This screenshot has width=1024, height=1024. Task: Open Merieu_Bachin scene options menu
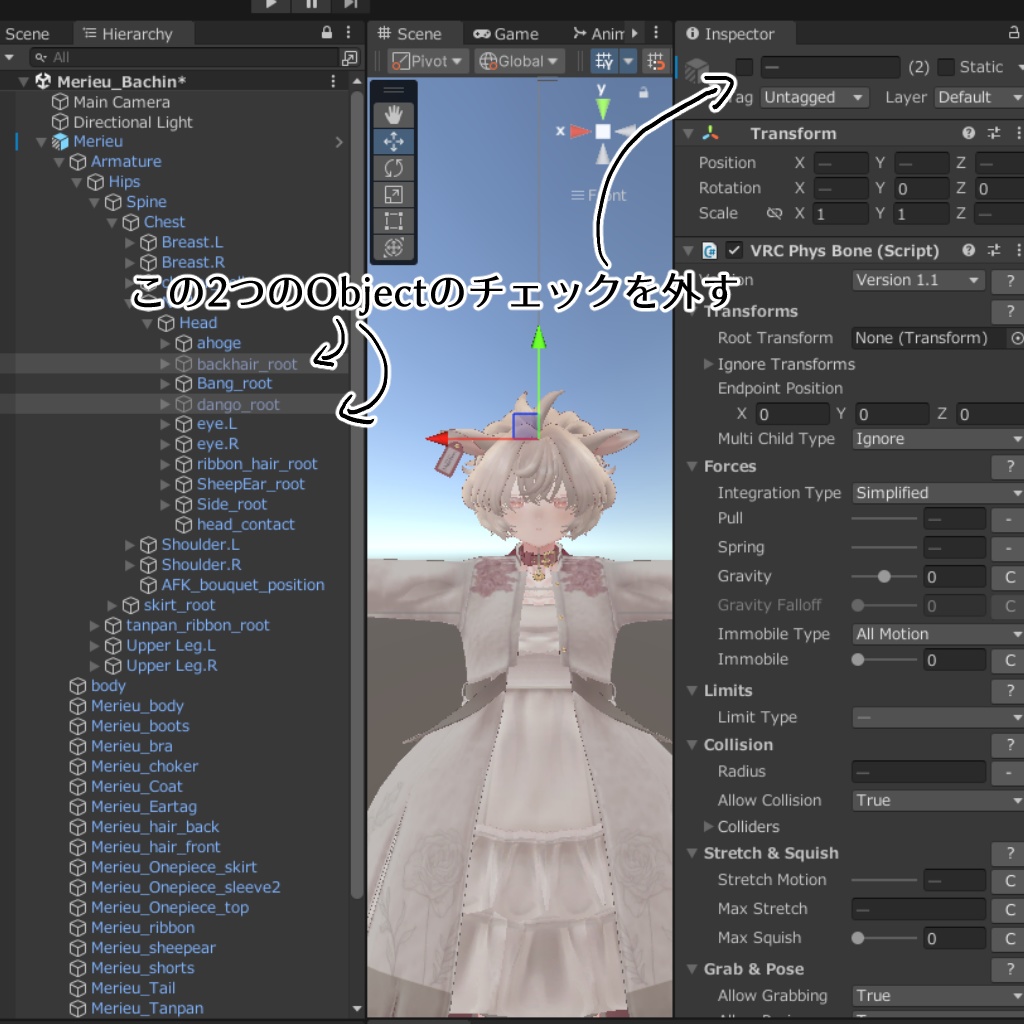click(333, 81)
